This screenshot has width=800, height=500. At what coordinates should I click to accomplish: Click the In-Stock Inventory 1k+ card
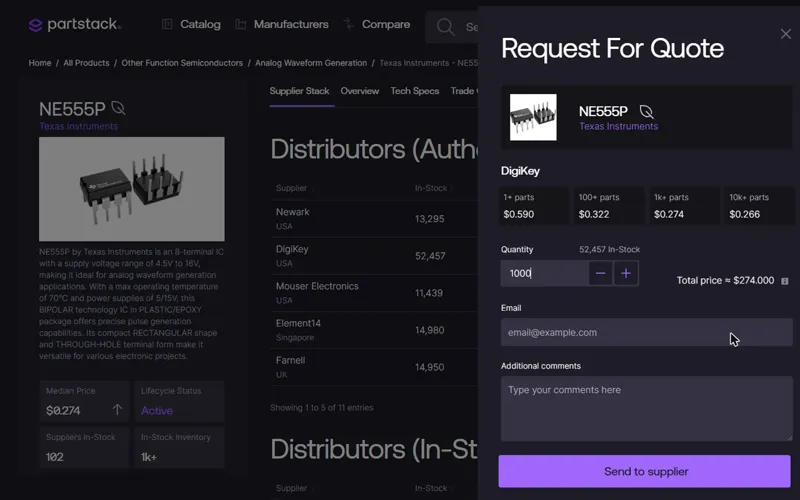click(x=180, y=447)
